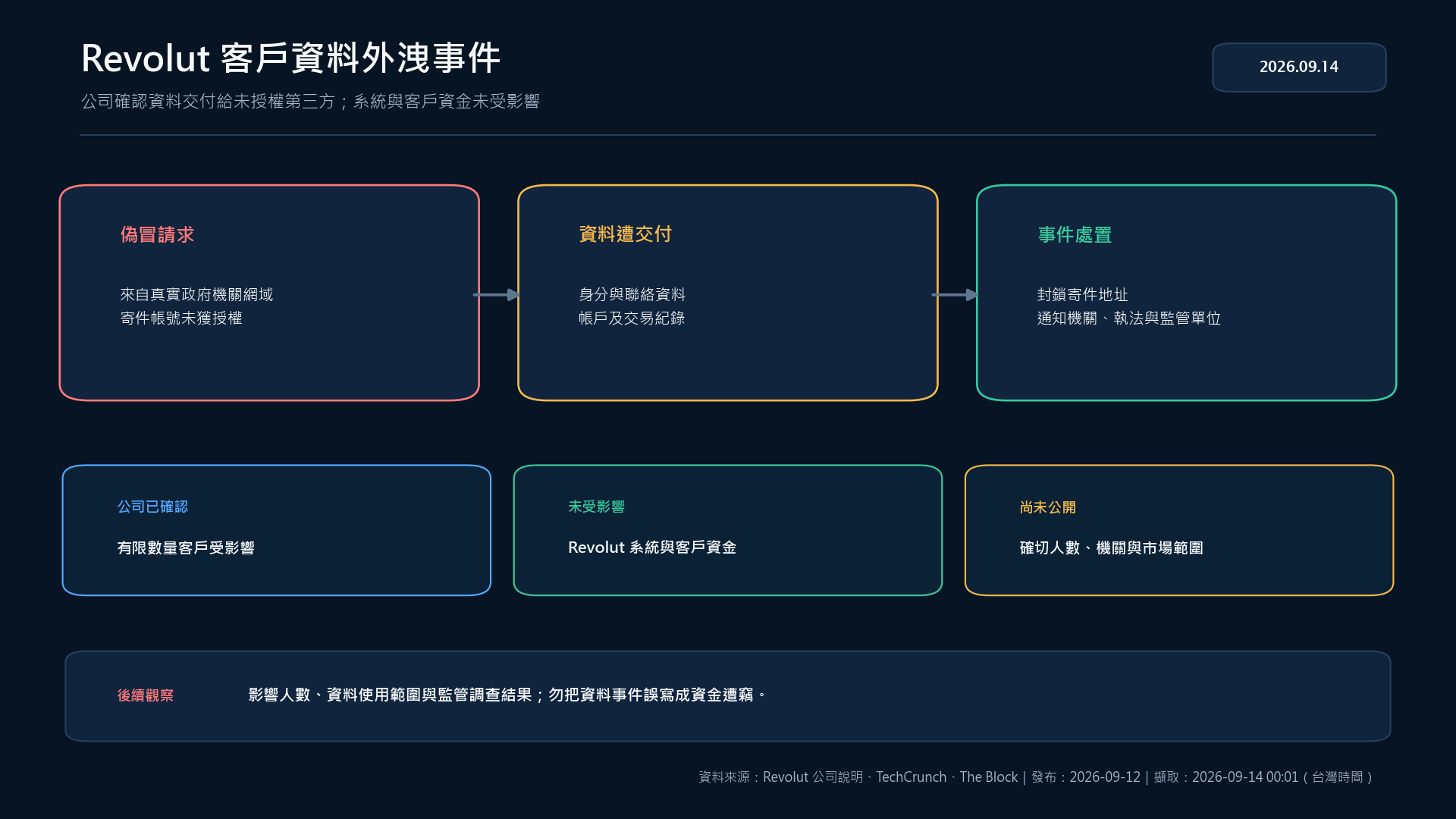Click the 2026.09.14 date badge
Screen dimensions: 1456x819
(1299, 67)
